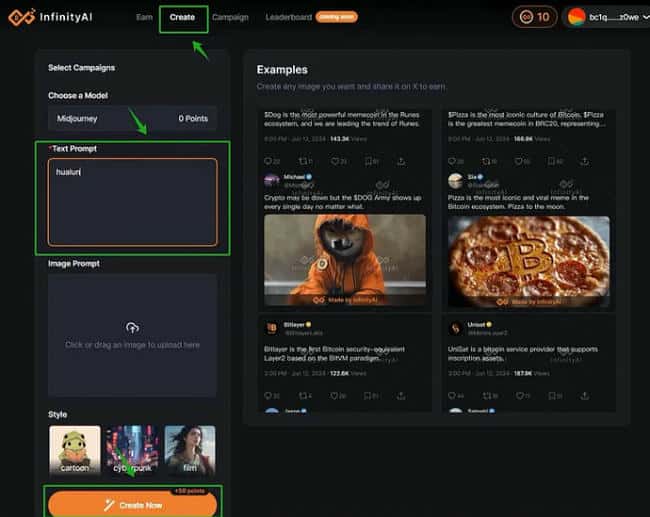The image size is (650, 517).
Task: Click the retweet icon on the Bitlayer tweet
Action: click(303, 396)
